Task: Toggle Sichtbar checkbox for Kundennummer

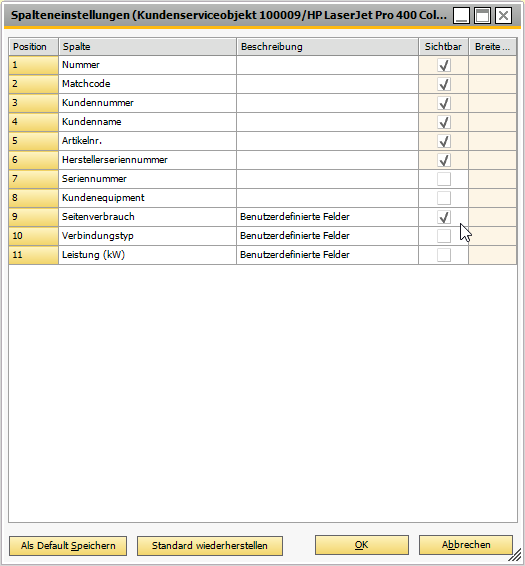Action: pyautogui.click(x=444, y=103)
